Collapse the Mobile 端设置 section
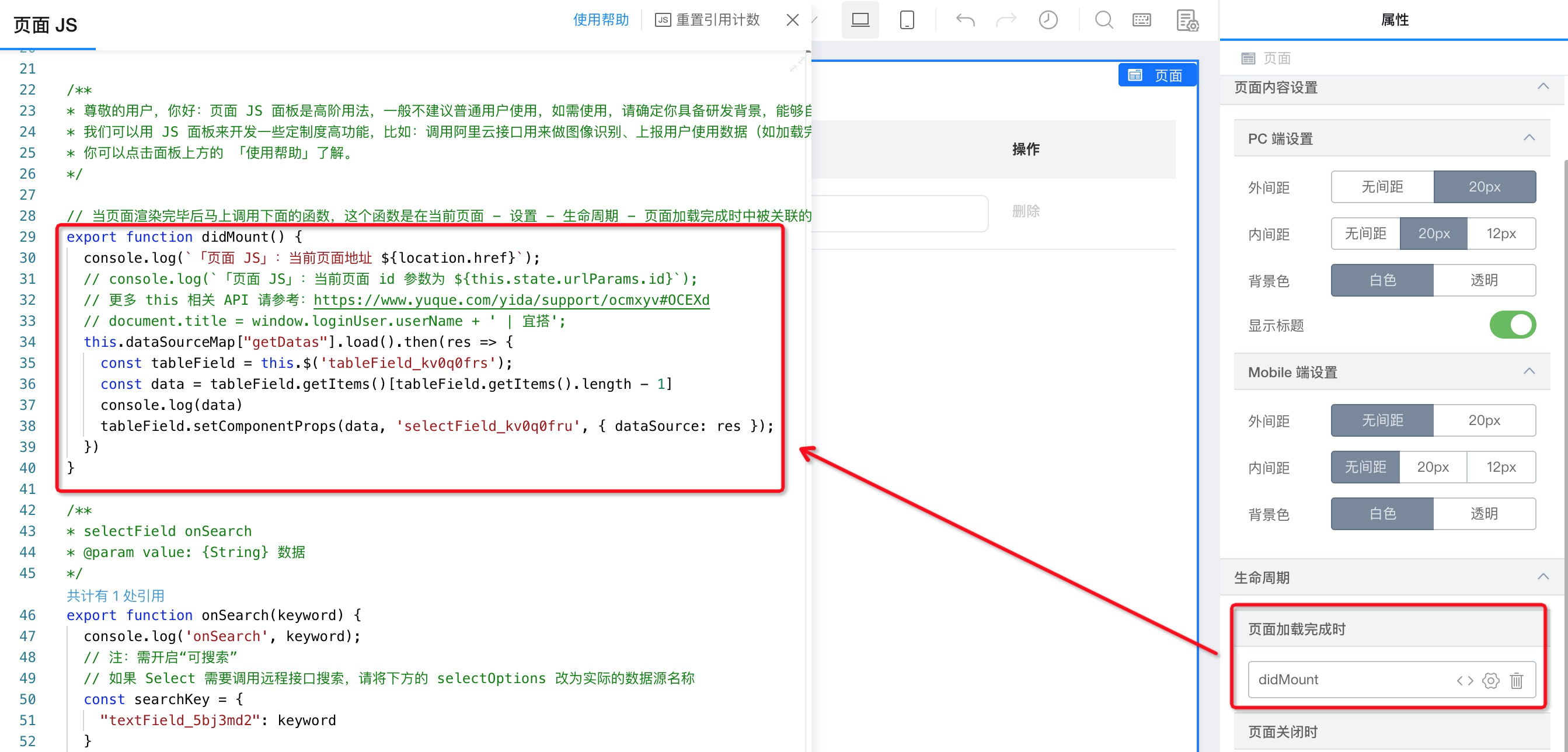Image resolution: width=1568 pixels, height=752 pixels. pyautogui.click(x=1529, y=371)
